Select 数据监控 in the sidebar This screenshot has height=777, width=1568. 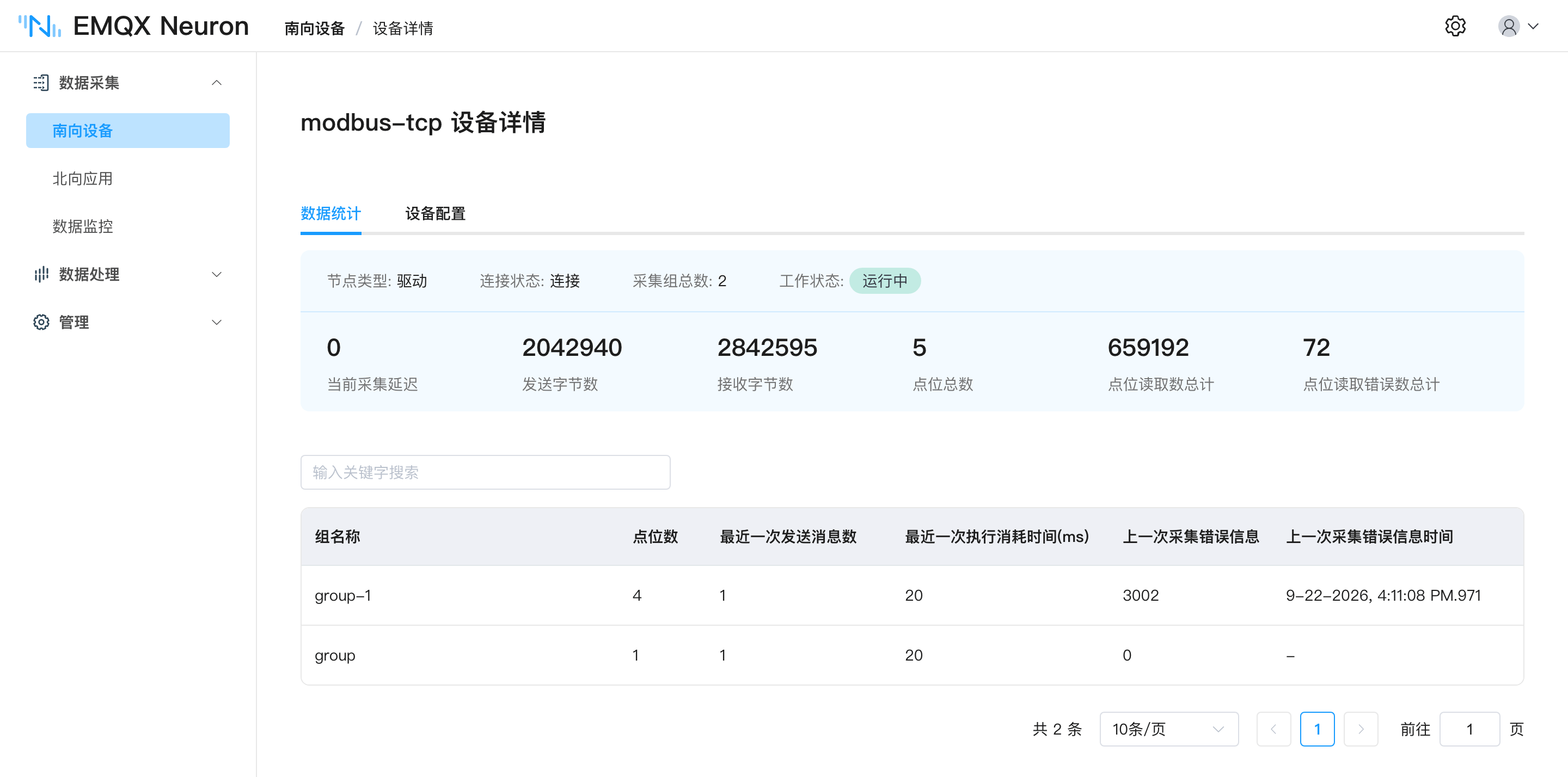point(82,226)
